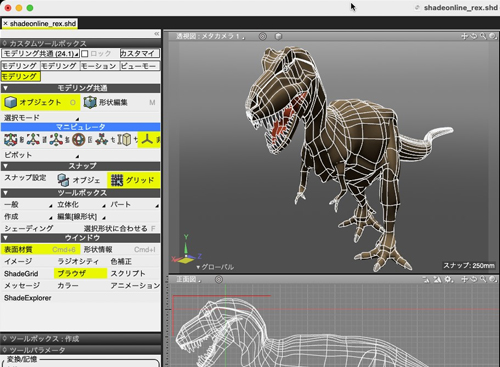Screen dimensions: 500x367
Task: Click the カスタマイ customize button
Action: point(140,53)
